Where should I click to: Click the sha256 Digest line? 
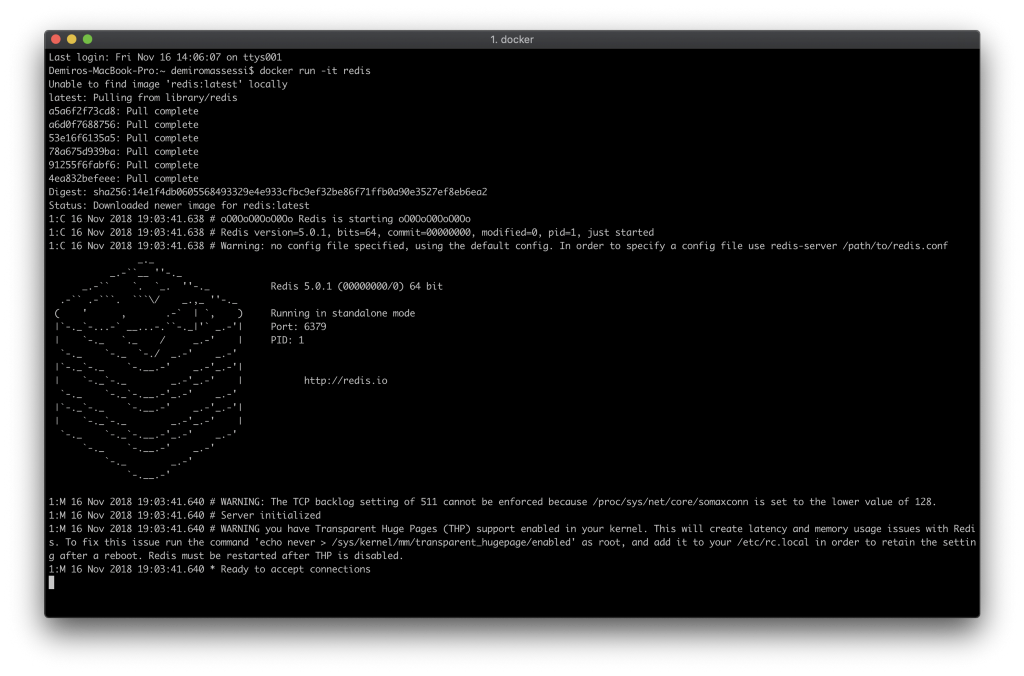coord(267,191)
